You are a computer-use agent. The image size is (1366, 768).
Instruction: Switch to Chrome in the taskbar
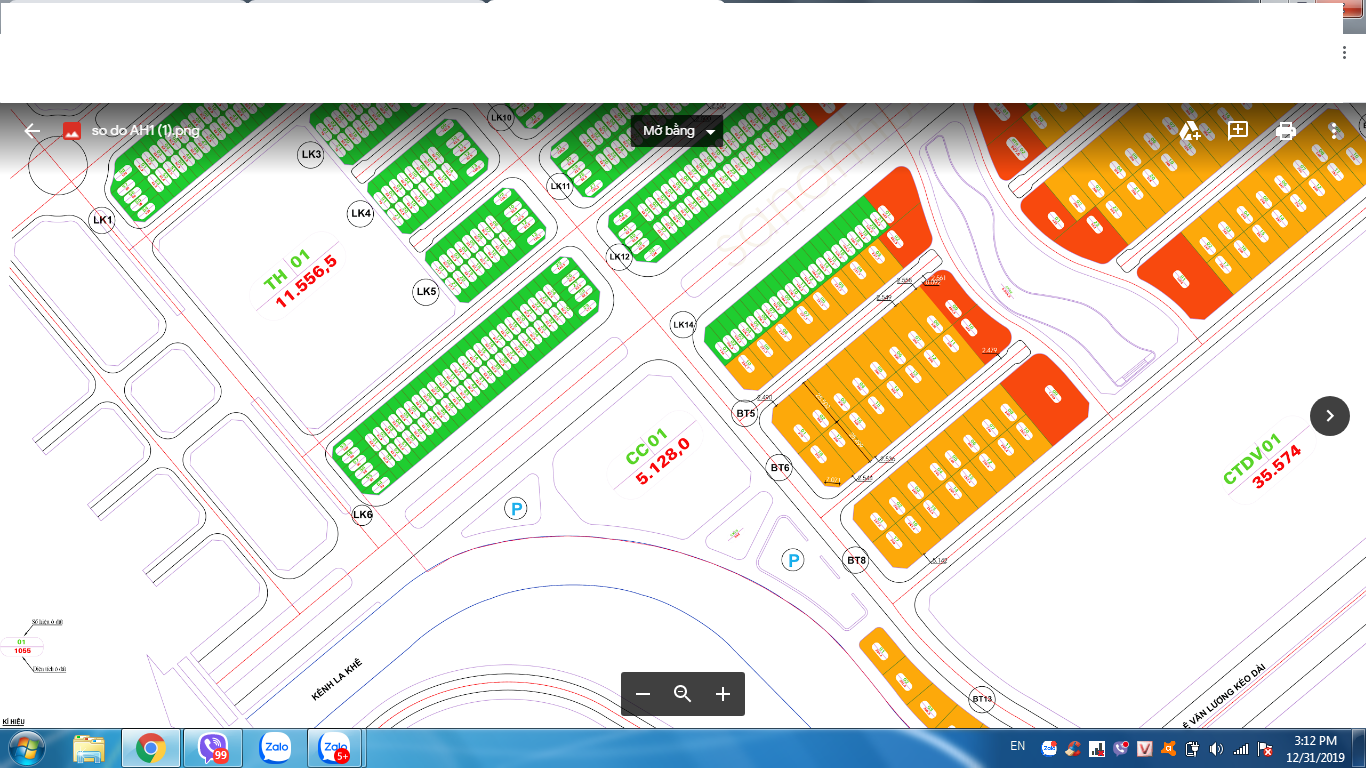click(151, 748)
